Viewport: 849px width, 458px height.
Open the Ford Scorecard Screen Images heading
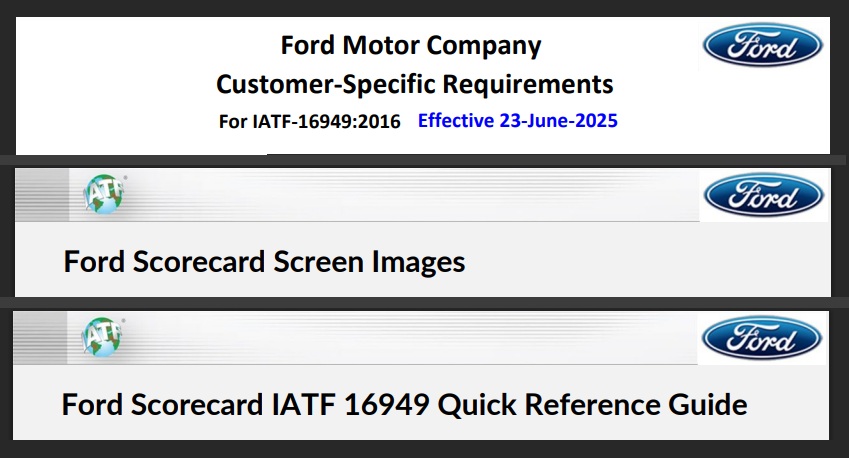click(264, 262)
